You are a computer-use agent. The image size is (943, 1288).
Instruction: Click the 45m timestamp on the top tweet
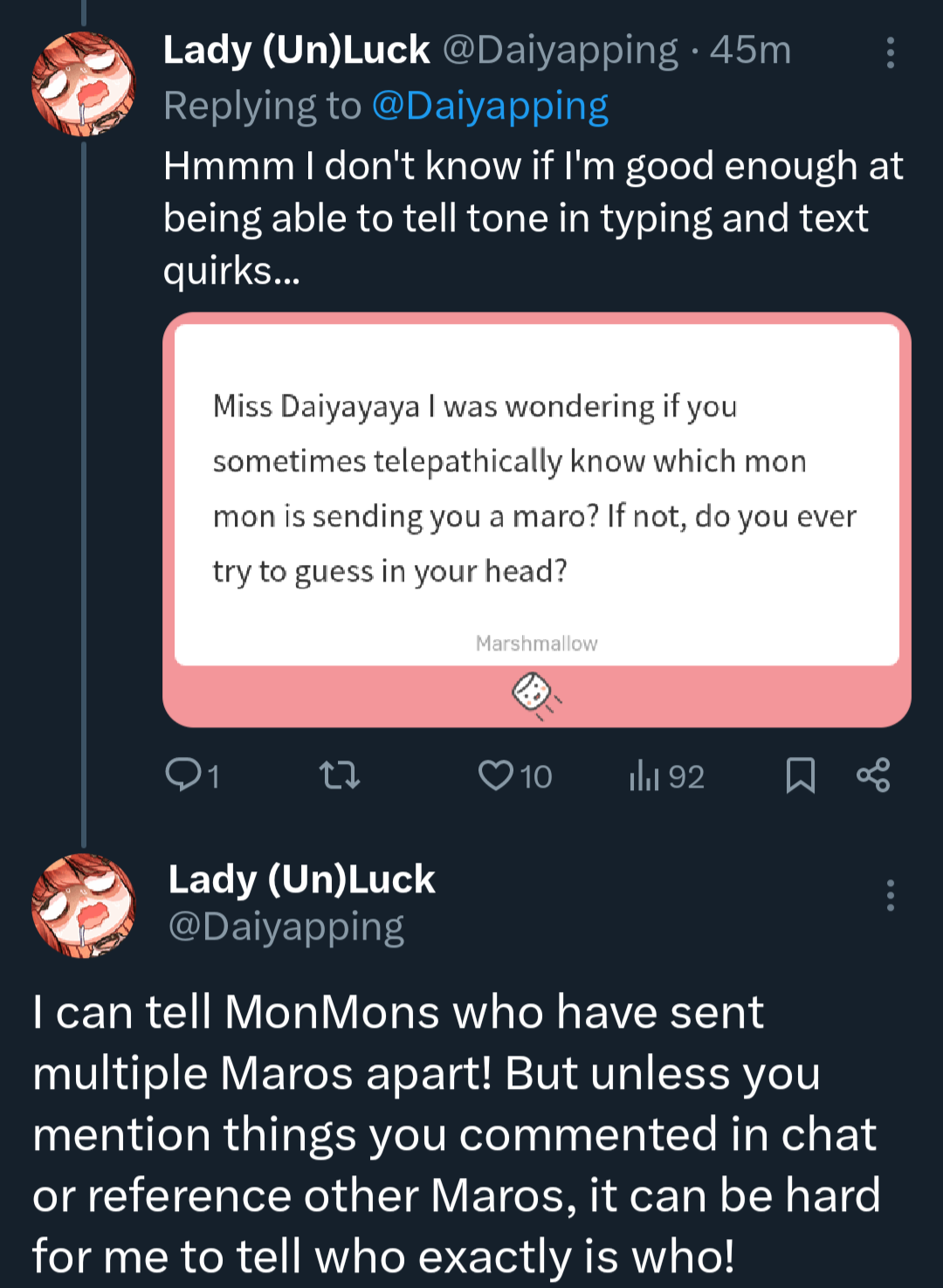(x=750, y=51)
